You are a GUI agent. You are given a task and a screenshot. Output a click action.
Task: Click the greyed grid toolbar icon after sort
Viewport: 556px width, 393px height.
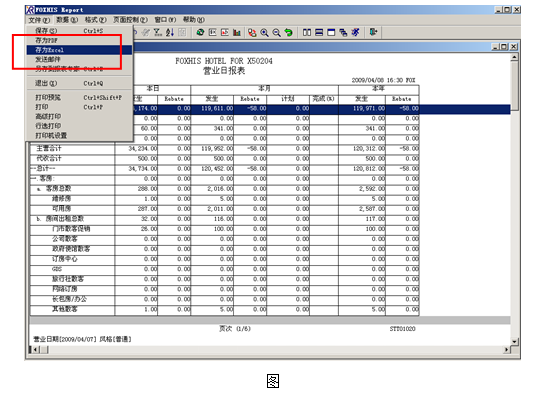[x=182, y=33]
